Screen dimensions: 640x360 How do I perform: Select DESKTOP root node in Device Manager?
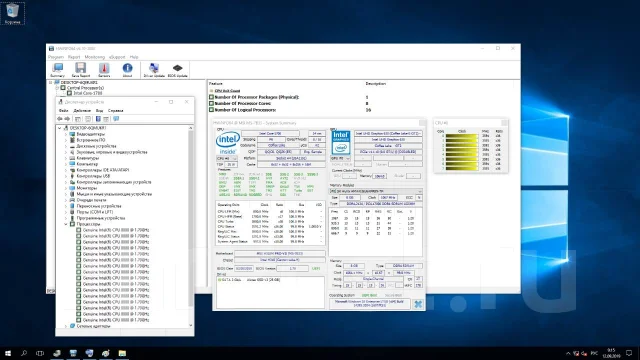pos(88,128)
